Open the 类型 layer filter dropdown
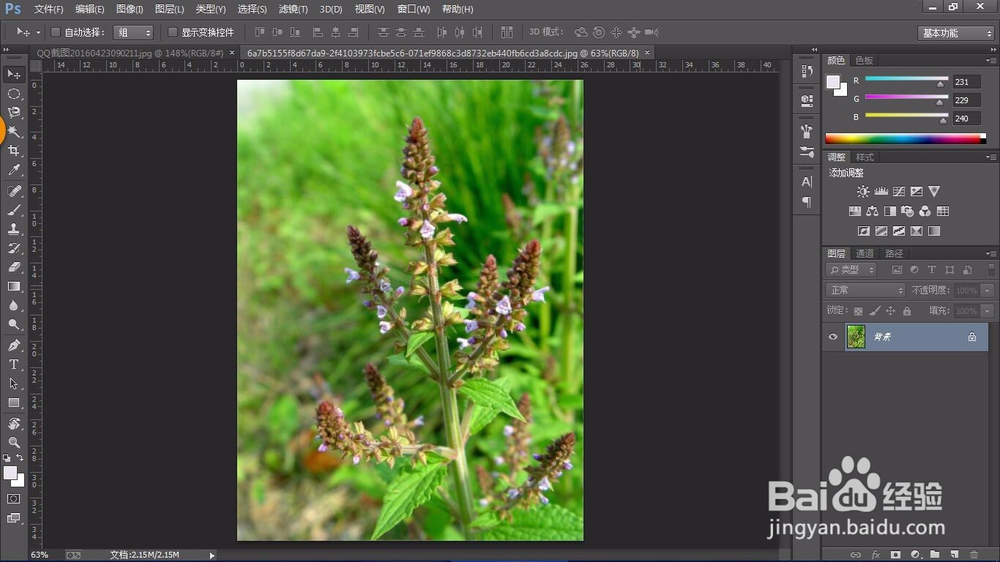This screenshot has height=562, width=1000. (x=851, y=270)
